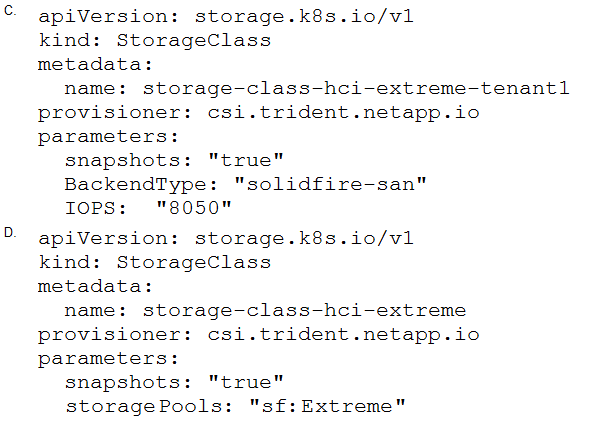This screenshot has height=425, width=590.
Task: Select answer option C label
Action: [x=10, y=11]
